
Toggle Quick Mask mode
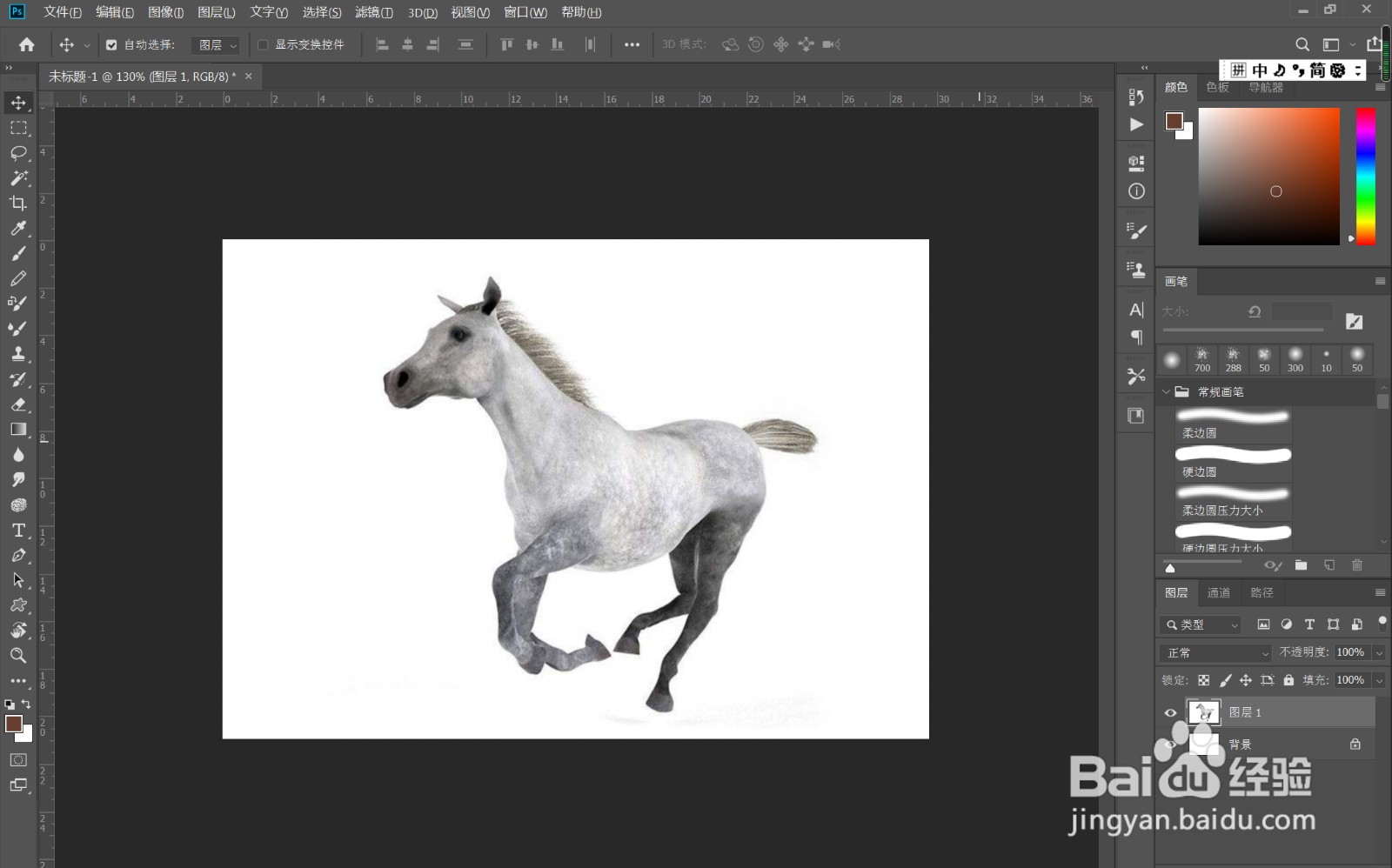pyautogui.click(x=18, y=759)
